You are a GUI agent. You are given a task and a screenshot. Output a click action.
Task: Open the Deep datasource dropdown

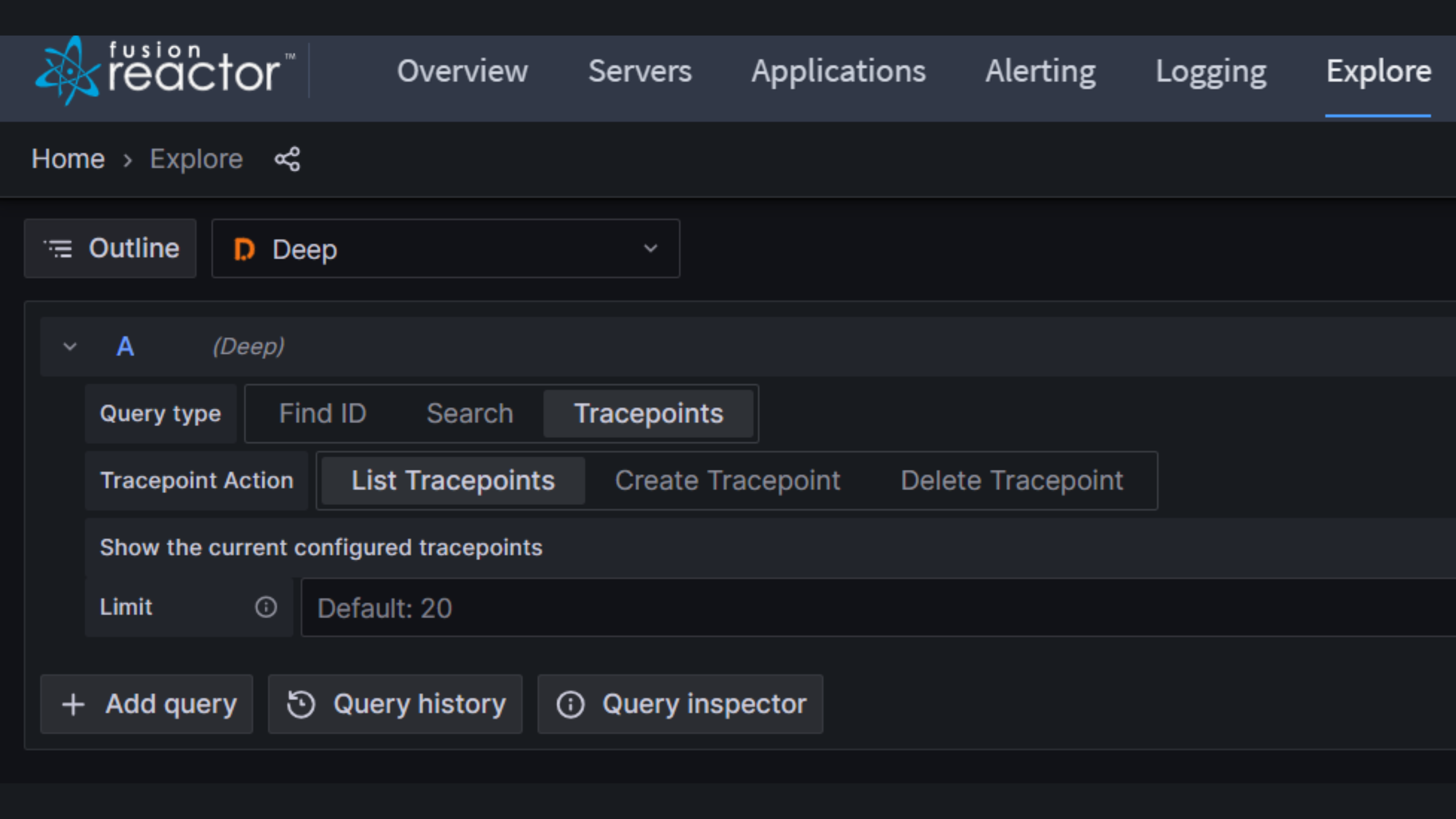click(446, 249)
